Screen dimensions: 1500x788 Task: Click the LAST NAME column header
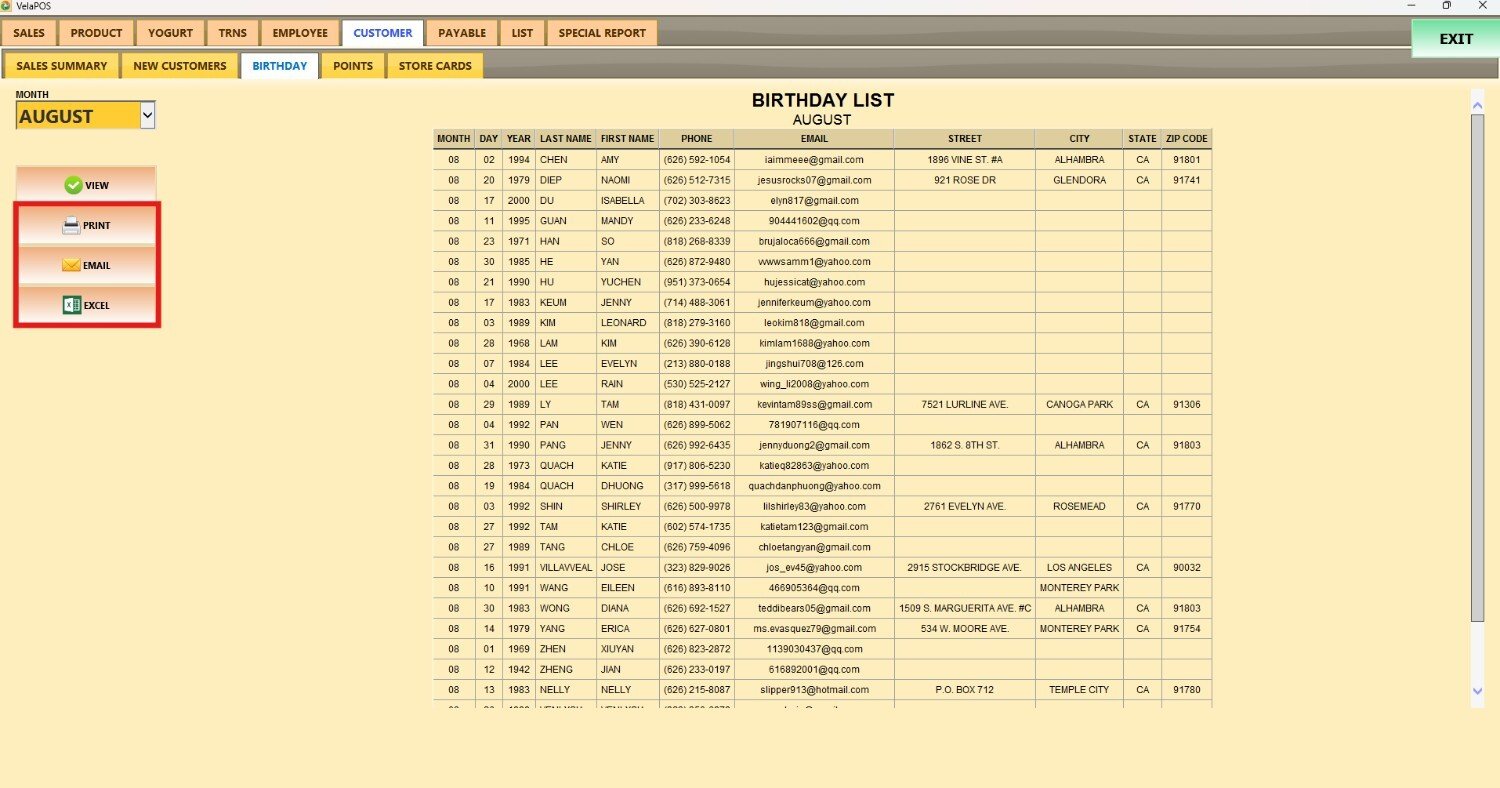[x=565, y=139]
